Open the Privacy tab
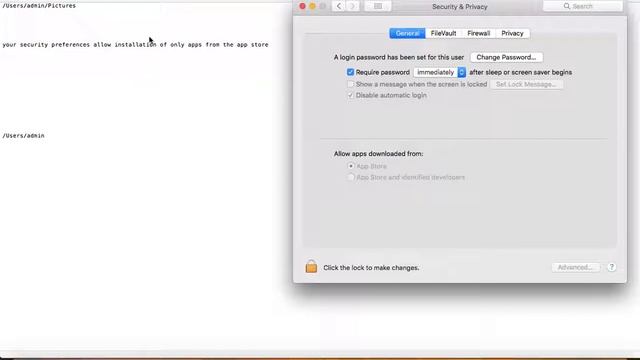The width and height of the screenshot is (640, 360). (x=512, y=33)
